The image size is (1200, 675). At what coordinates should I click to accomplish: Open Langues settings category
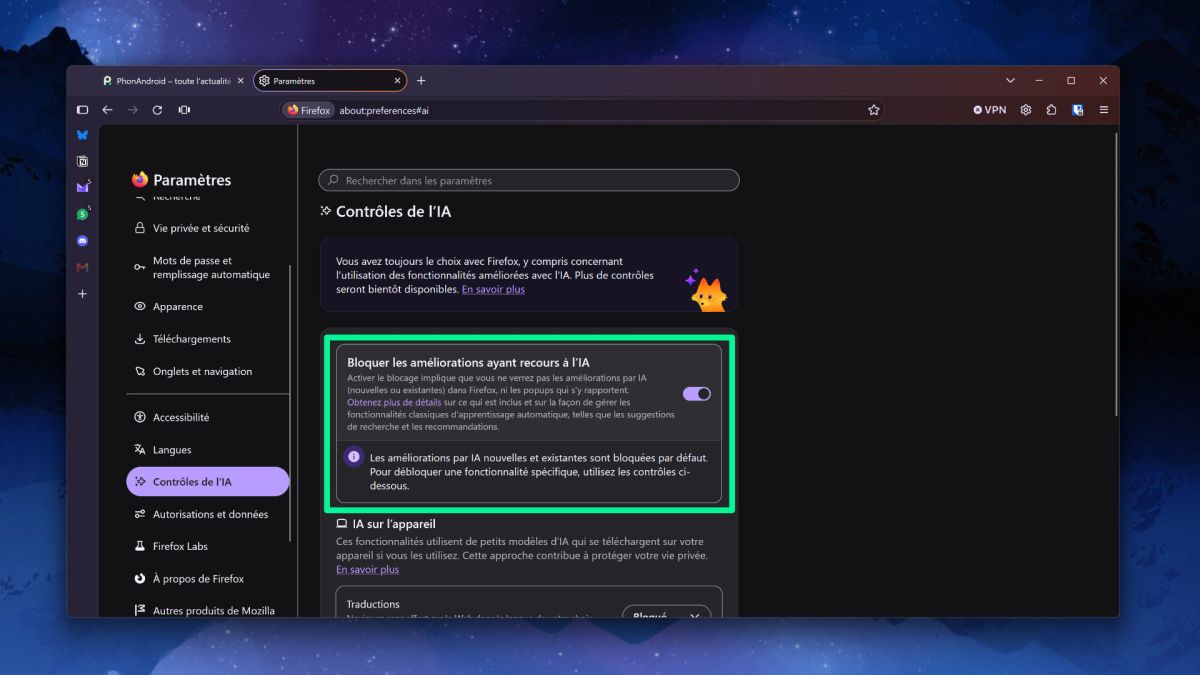click(172, 450)
